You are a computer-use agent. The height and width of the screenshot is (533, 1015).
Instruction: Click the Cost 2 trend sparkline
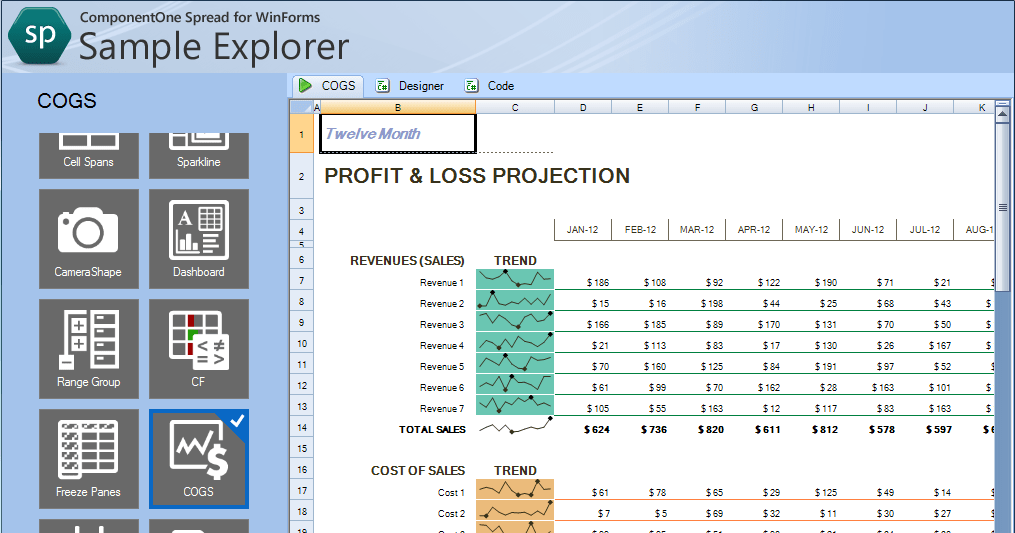[x=515, y=510]
